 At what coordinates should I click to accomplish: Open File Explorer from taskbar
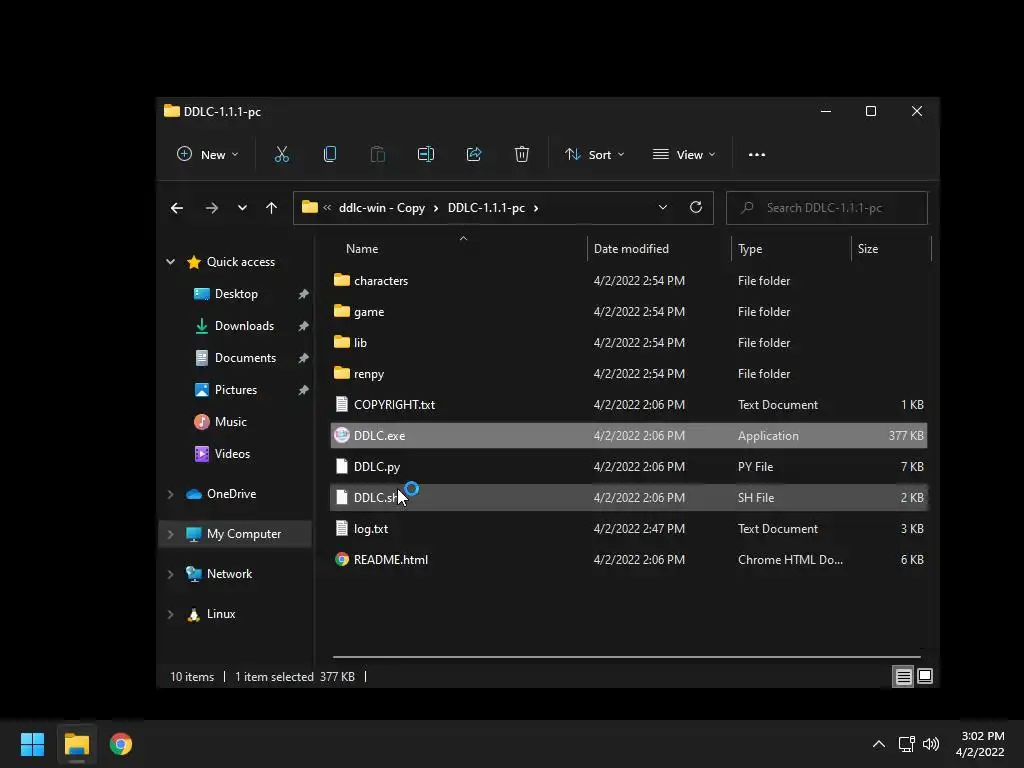[76, 744]
